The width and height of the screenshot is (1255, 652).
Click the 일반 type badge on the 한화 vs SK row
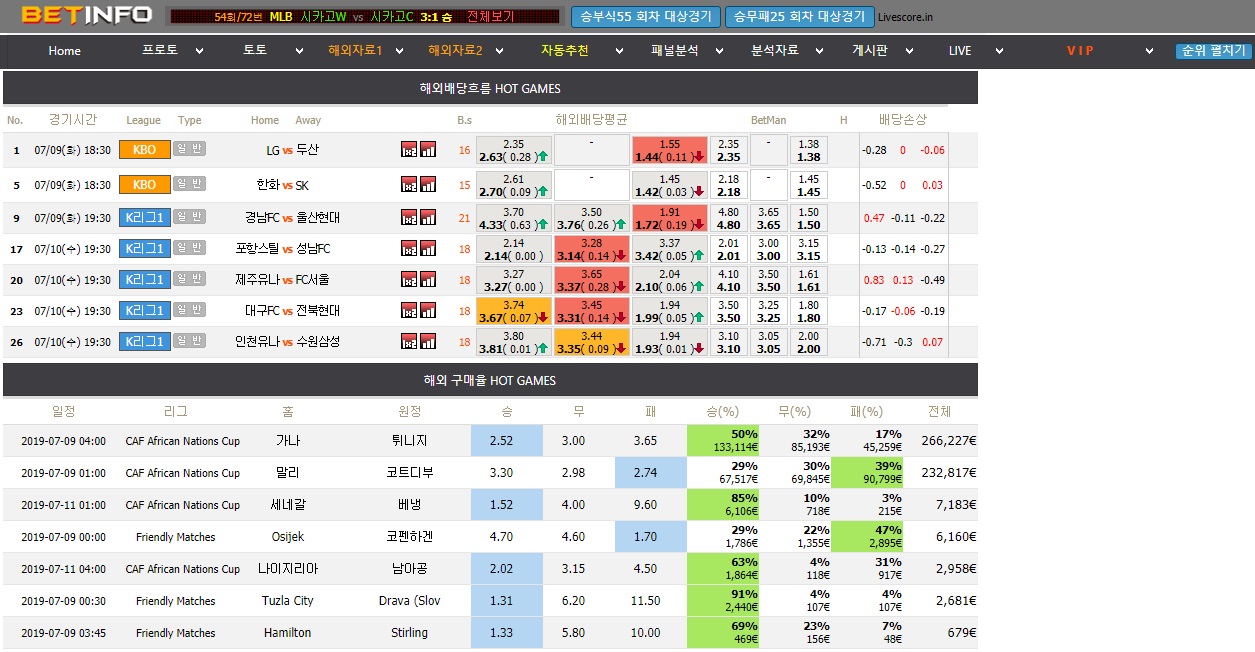(x=188, y=184)
